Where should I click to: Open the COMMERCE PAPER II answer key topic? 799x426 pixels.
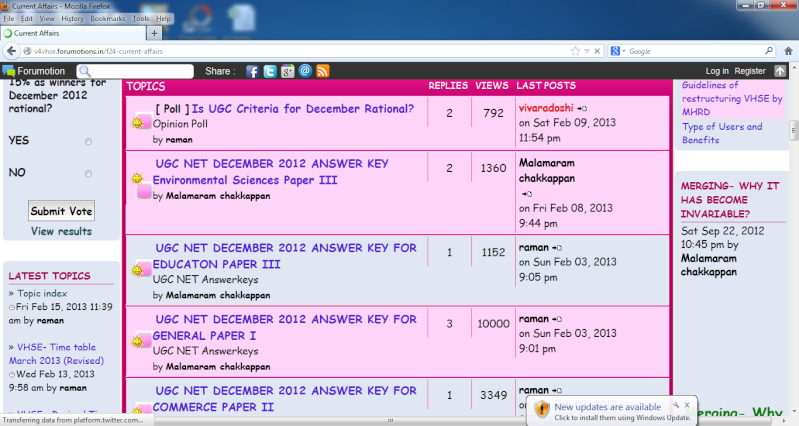coord(285,398)
